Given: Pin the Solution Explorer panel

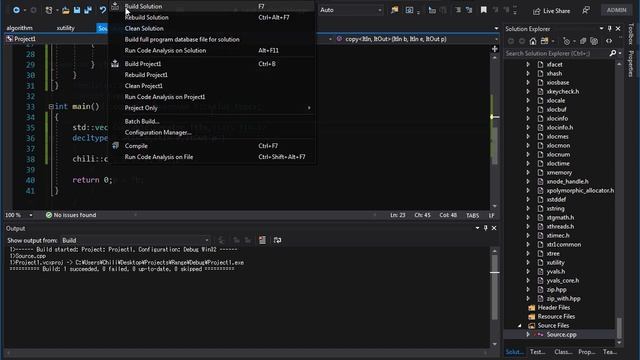Looking at the screenshot, I should (x=609, y=29).
